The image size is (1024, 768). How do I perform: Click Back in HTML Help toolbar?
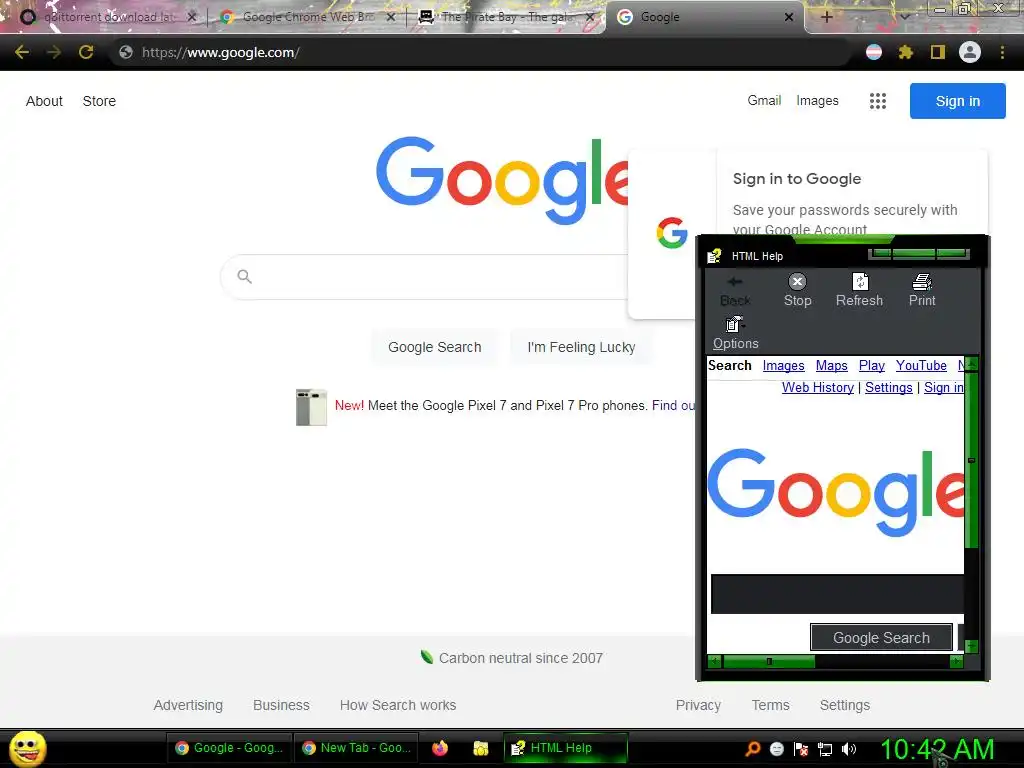tap(735, 290)
